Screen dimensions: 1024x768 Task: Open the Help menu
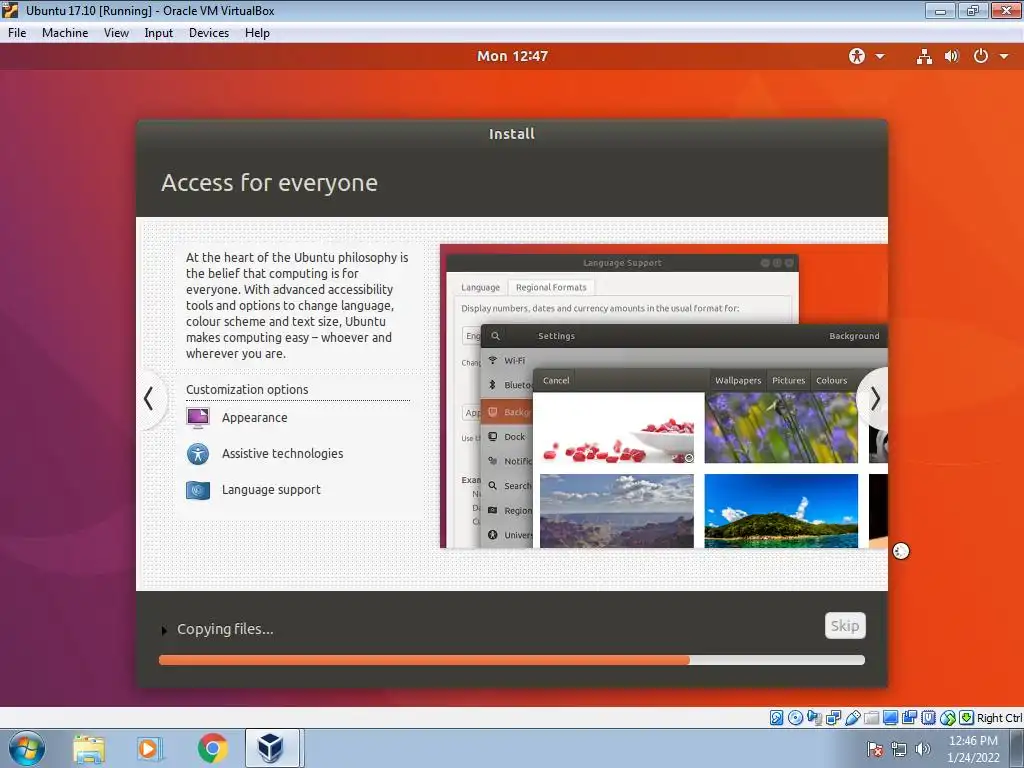tap(257, 33)
